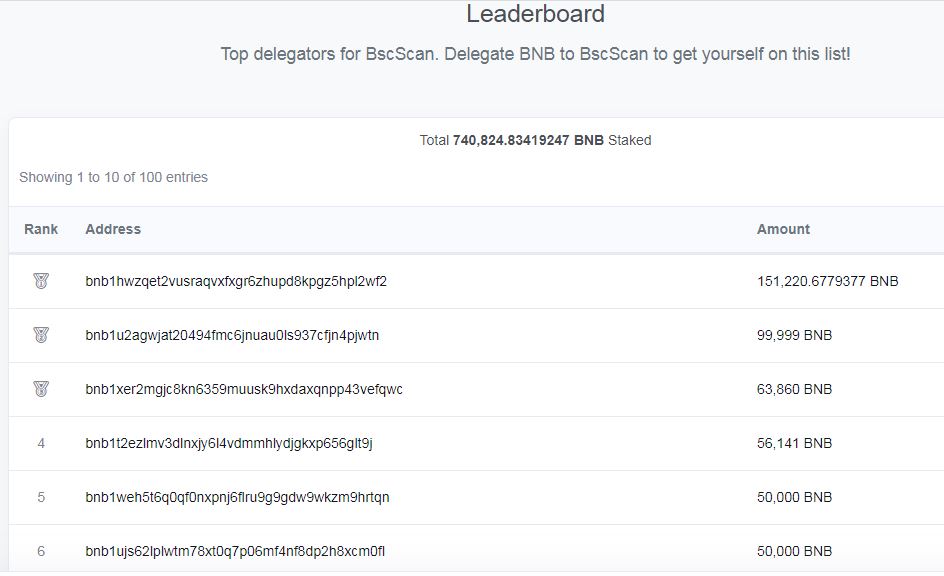944x576 pixels.
Task: Click the third place medal icon
Action: coord(41,389)
